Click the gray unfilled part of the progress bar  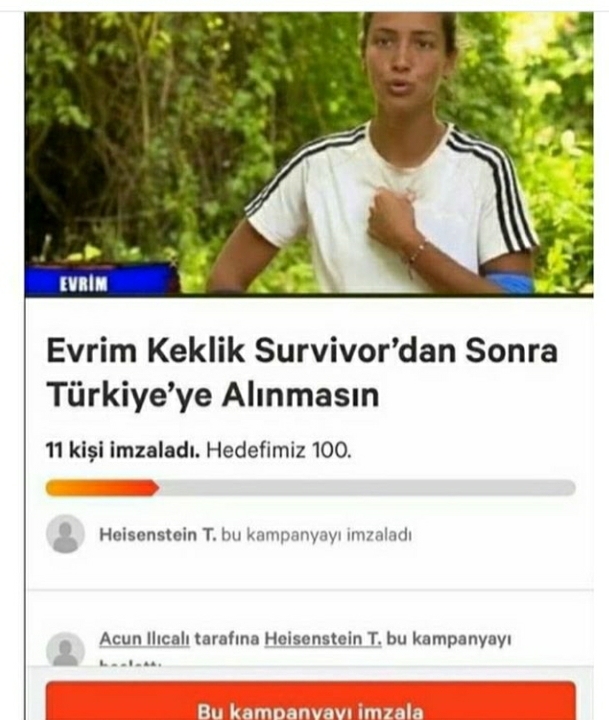[367, 488]
